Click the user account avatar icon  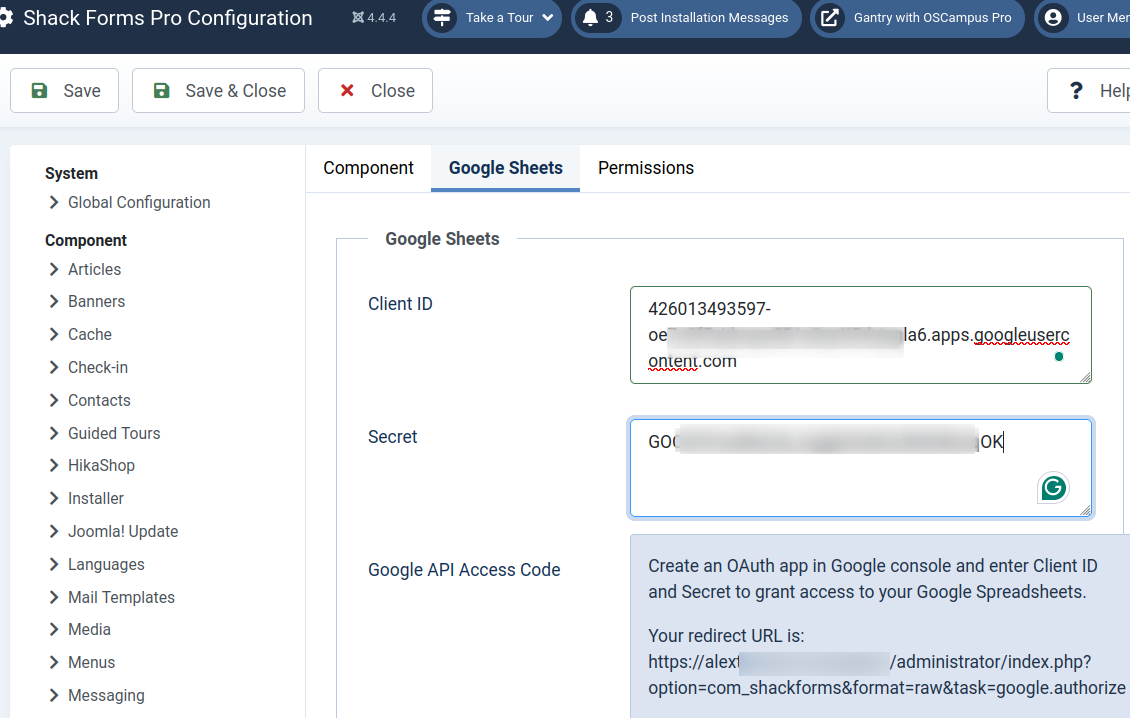click(x=1053, y=17)
